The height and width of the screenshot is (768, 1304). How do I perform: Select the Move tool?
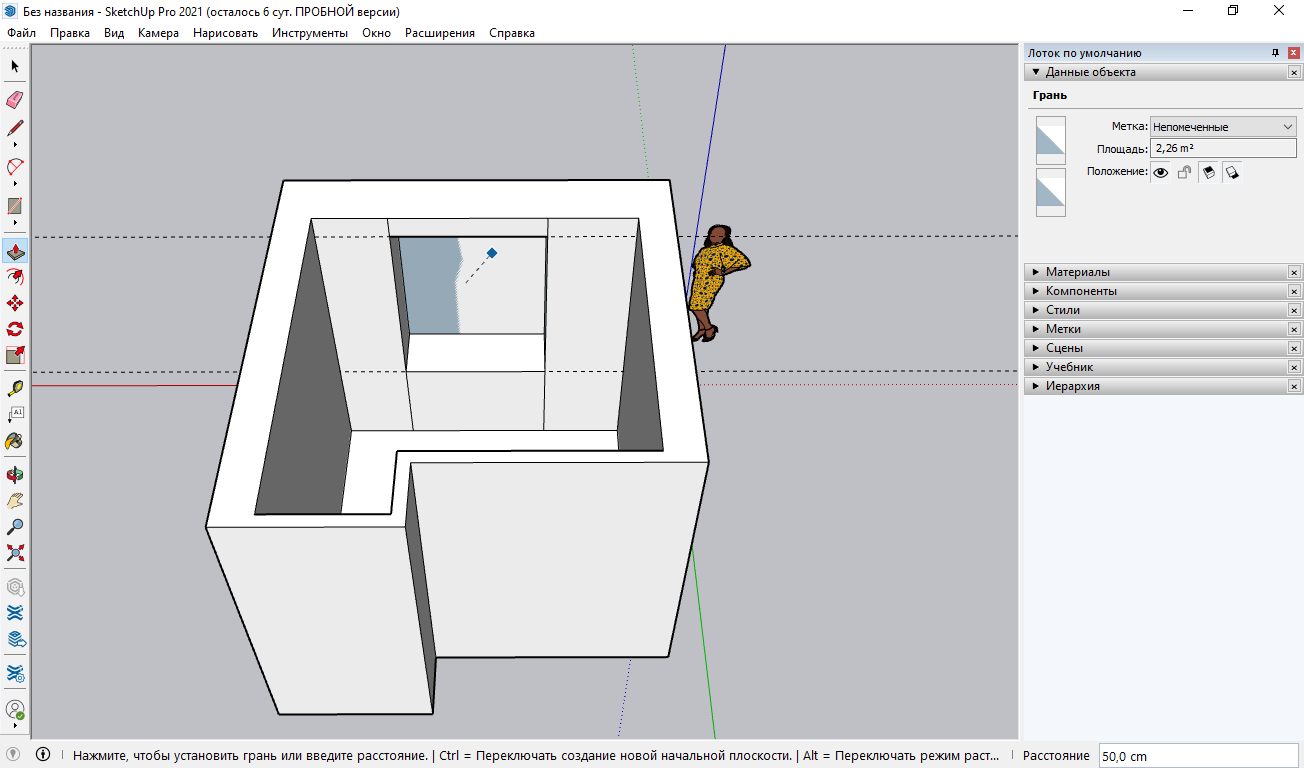(x=15, y=302)
